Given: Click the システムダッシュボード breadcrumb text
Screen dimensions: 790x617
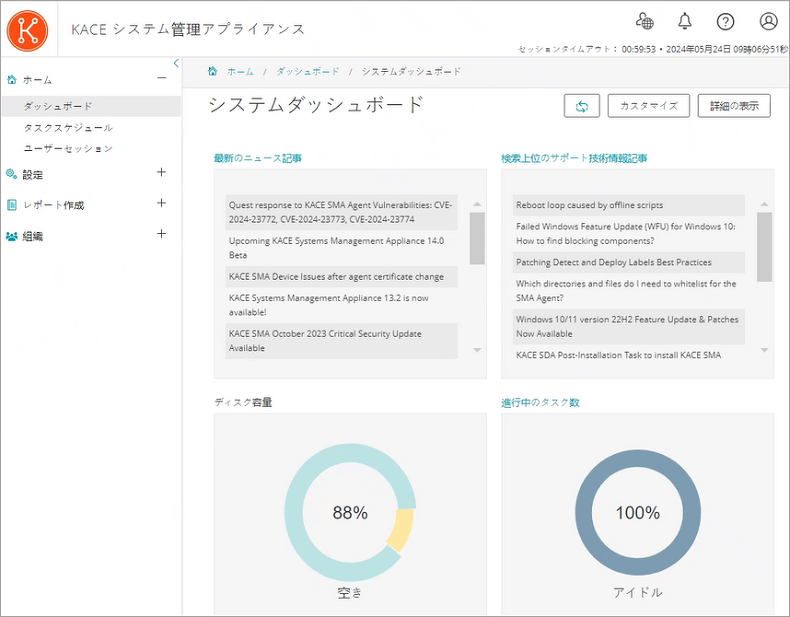Looking at the screenshot, I should click(x=412, y=72).
